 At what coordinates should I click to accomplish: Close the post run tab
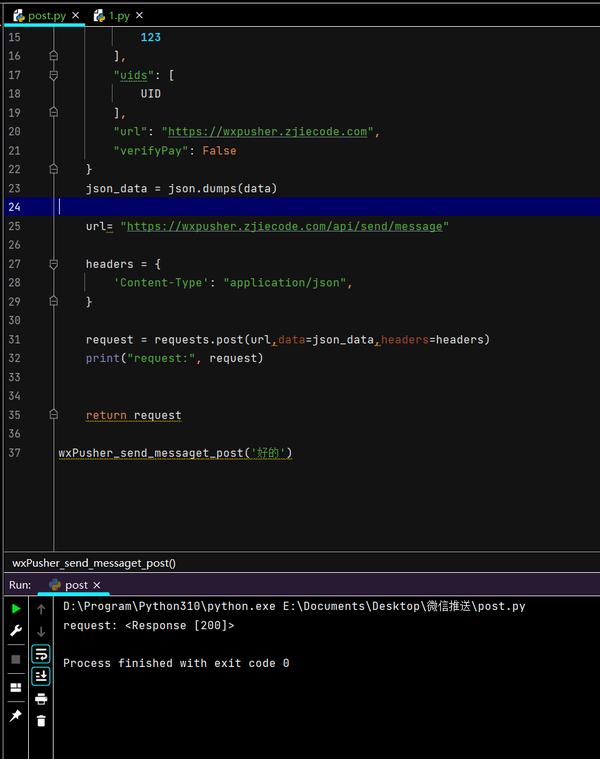click(97, 585)
